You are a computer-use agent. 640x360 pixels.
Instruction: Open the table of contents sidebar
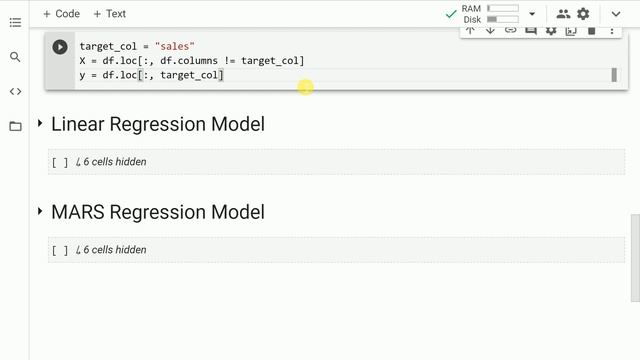tap(15, 22)
